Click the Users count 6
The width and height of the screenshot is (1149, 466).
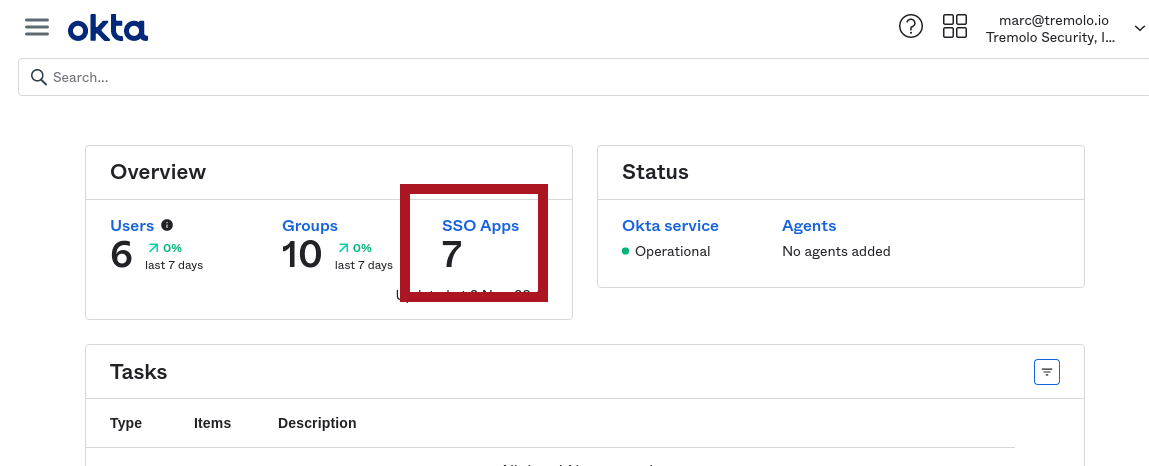pyautogui.click(x=121, y=255)
